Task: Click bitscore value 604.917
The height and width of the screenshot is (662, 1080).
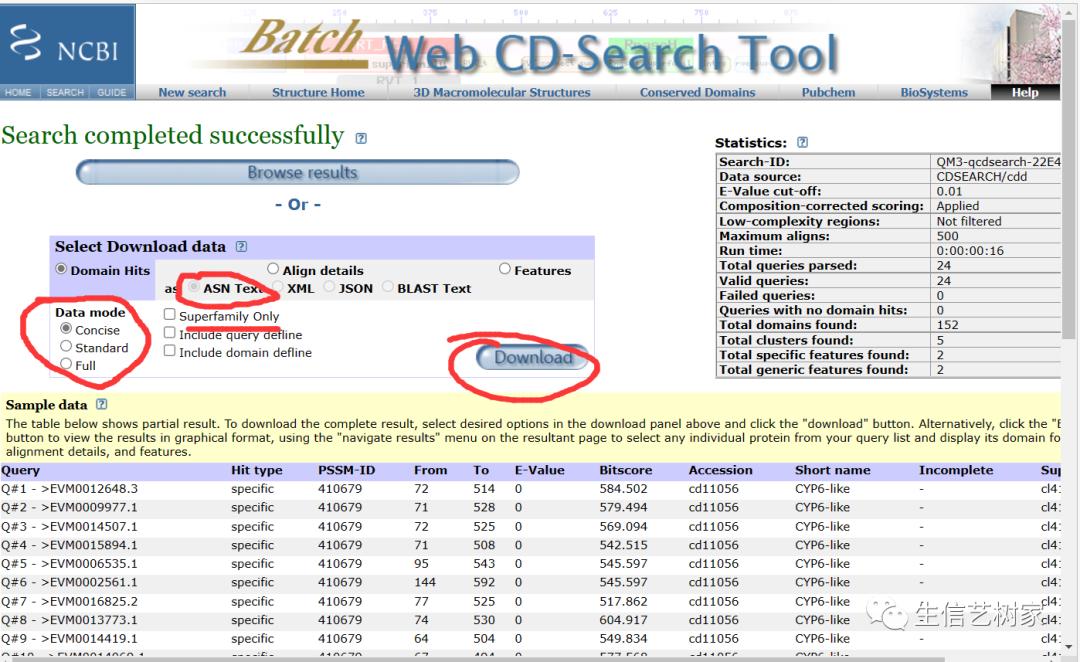Action: pyautogui.click(x=623, y=620)
